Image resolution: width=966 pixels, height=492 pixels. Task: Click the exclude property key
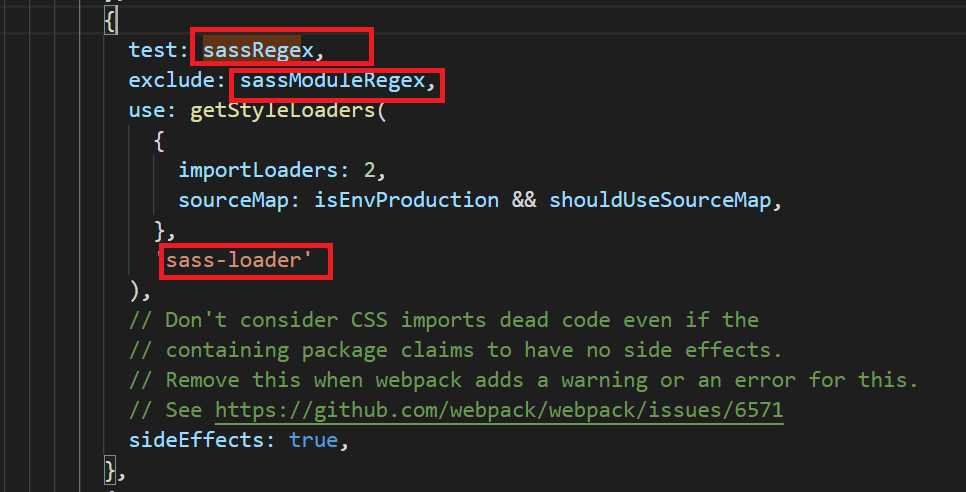pos(172,80)
